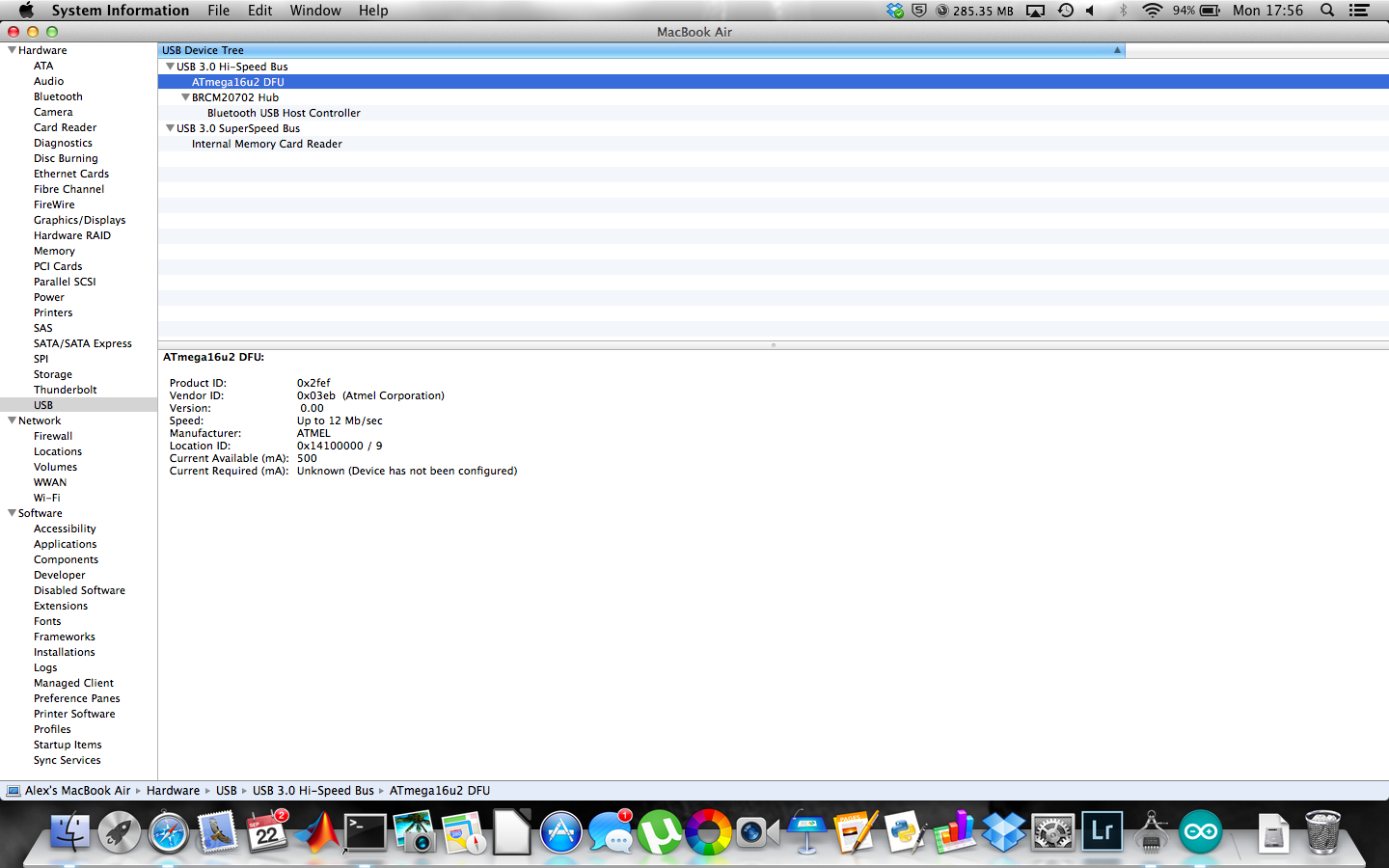Launch Keynote podium icon in Dock
1389x868 pixels.
click(x=807, y=831)
